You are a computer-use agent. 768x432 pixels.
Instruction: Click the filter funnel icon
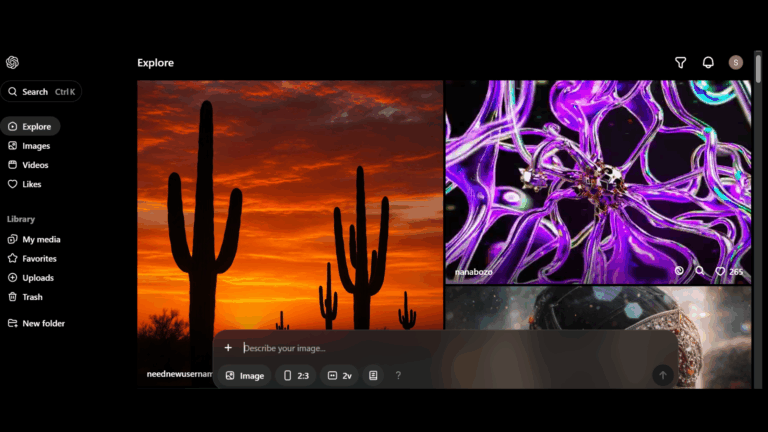tap(680, 63)
